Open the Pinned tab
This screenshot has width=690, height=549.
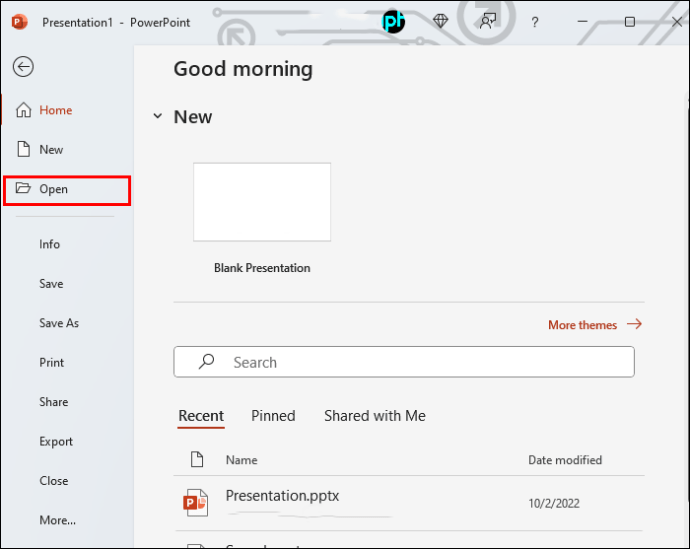[273, 416]
